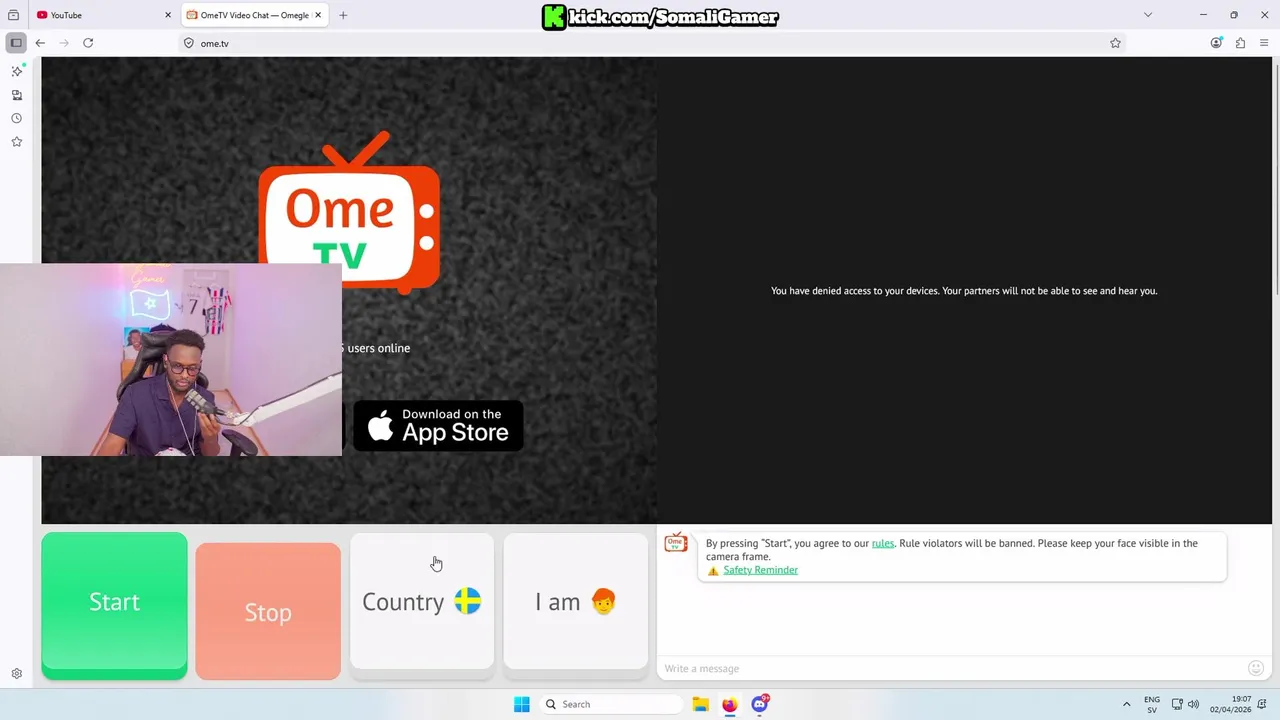The image size is (1280, 720).
Task: Open the Safety Reminder link
Action: coord(760,570)
